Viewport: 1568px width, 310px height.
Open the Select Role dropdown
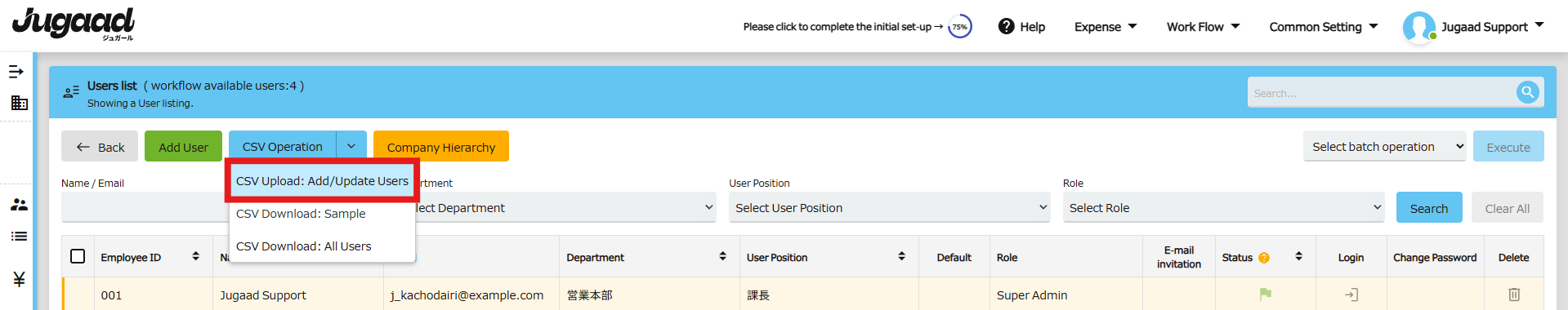(x=1223, y=207)
